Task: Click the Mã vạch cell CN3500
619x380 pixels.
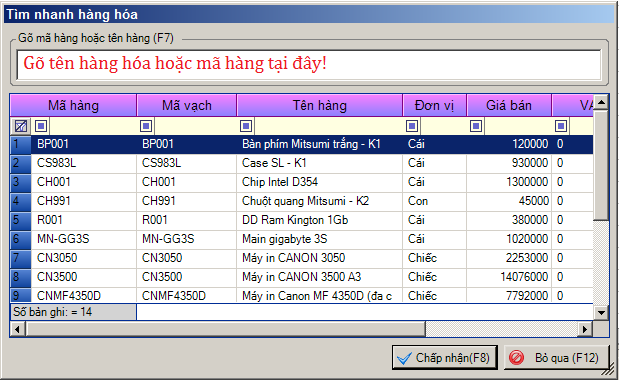Action: pos(187,277)
